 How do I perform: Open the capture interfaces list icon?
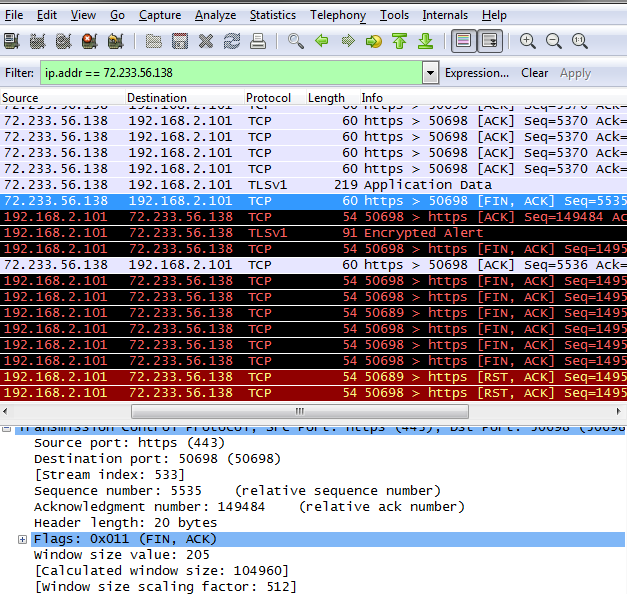tap(12, 41)
